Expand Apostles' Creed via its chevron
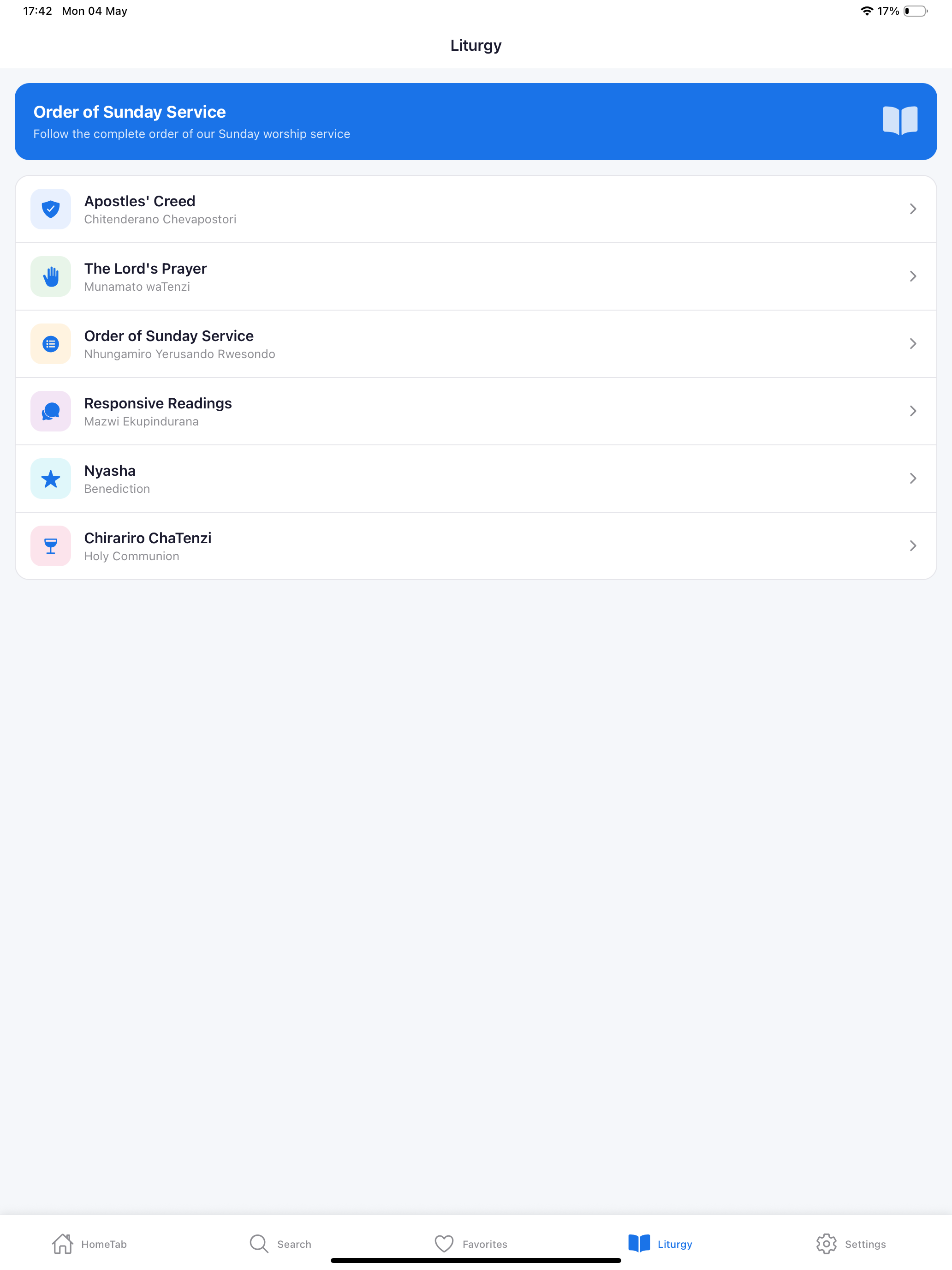The height and width of the screenshot is (1270, 952). tap(912, 209)
